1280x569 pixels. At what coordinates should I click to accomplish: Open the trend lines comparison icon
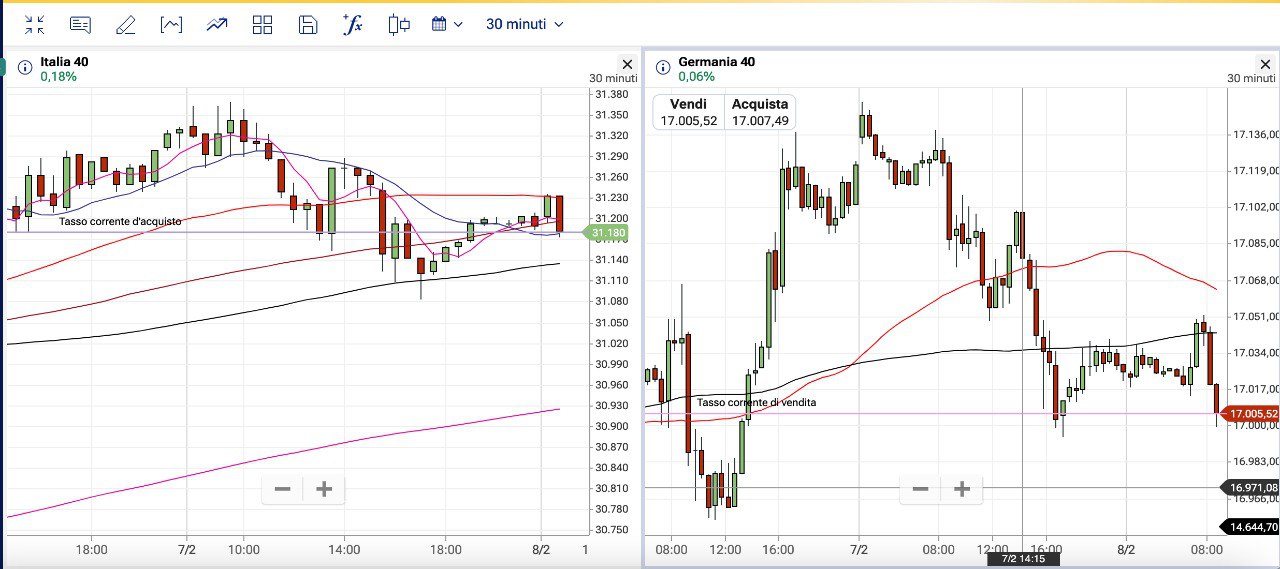click(x=217, y=24)
